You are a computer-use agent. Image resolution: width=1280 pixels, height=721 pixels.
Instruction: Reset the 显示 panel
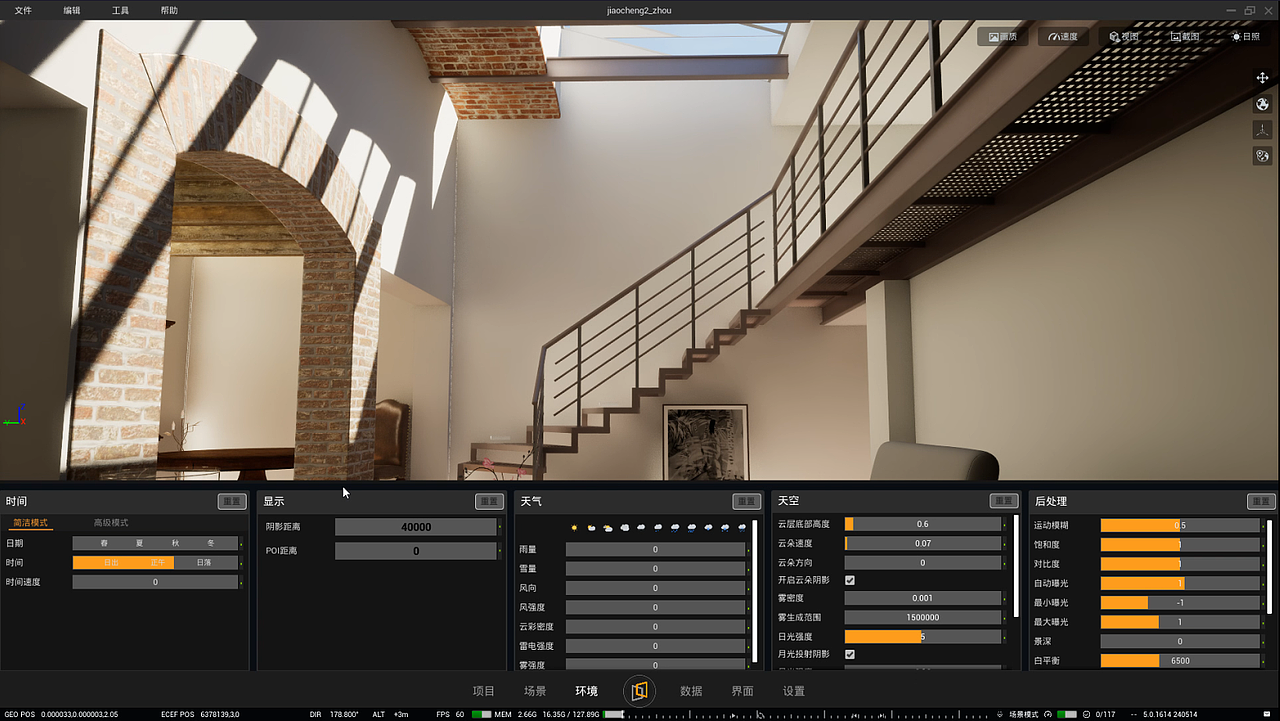point(489,501)
